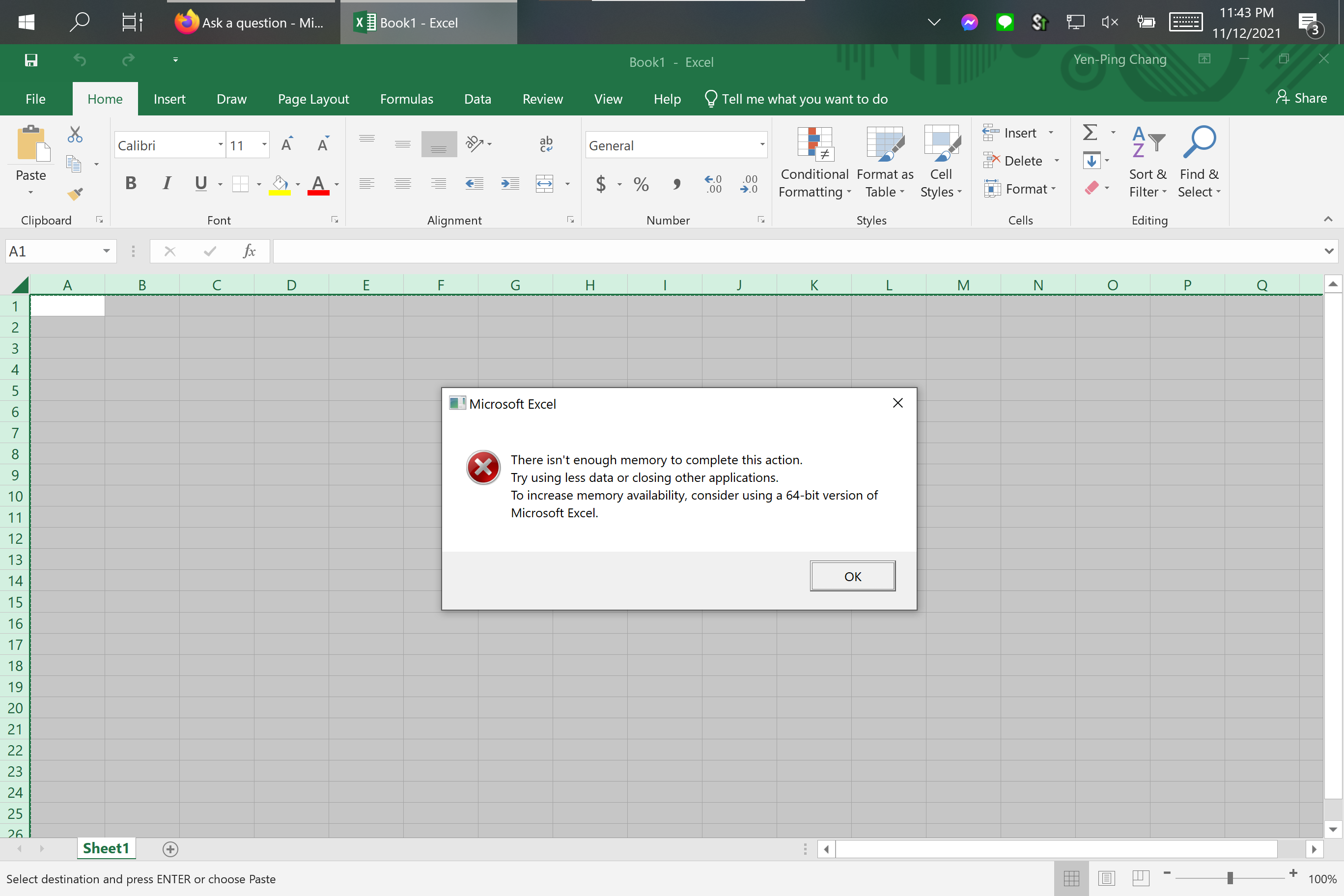This screenshot has width=1344, height=896.
Task: Switch to the Page Layout tab
Action: click(x=313, y=99)
